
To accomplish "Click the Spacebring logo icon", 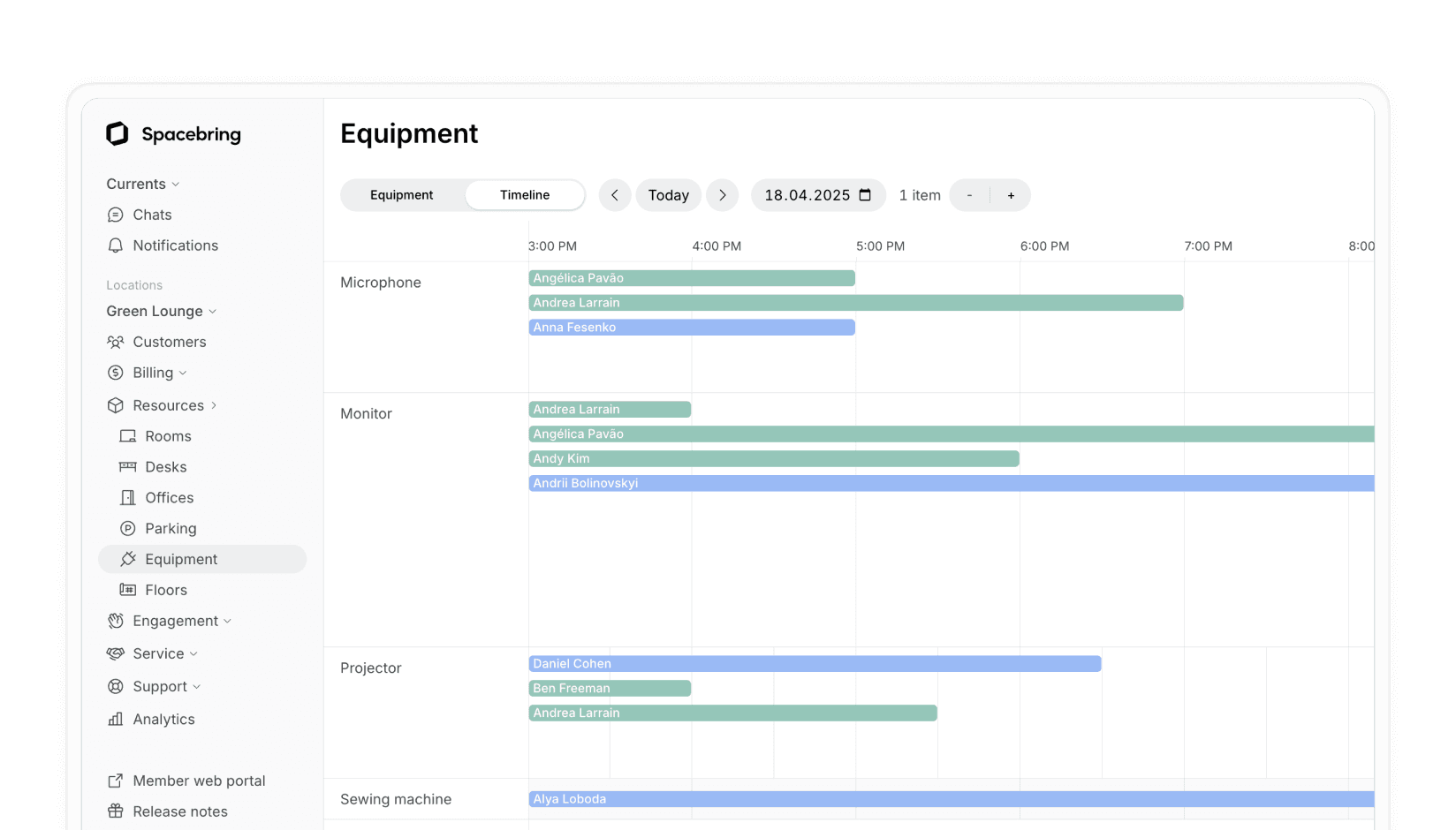I will tap(118, 133).
